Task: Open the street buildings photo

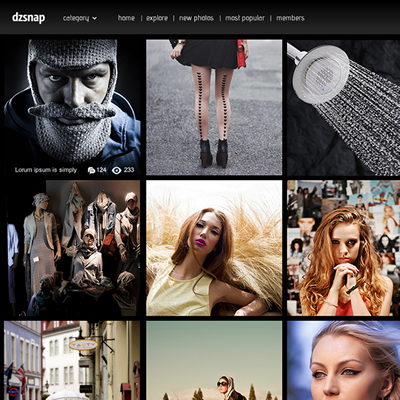Action: 72,360
